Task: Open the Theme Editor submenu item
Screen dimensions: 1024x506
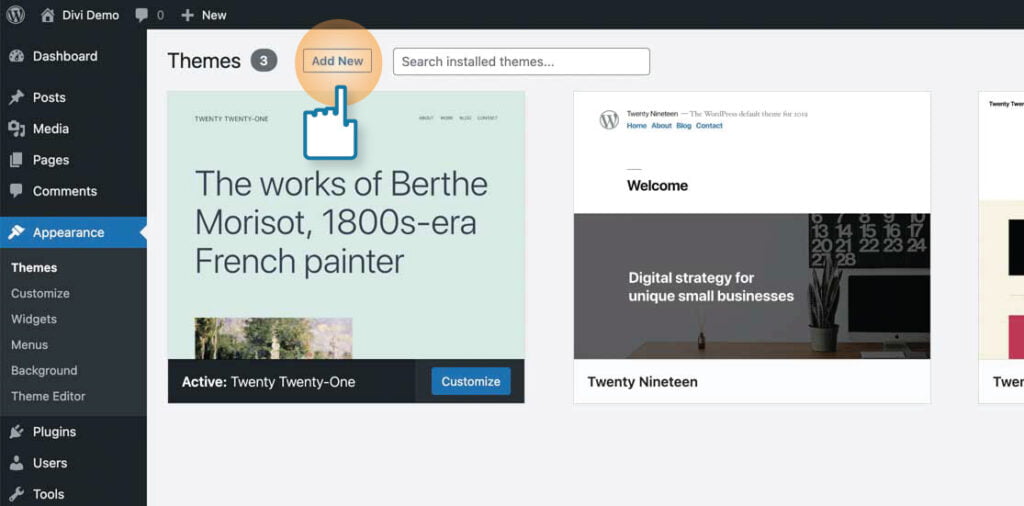Action: point(48,396)
